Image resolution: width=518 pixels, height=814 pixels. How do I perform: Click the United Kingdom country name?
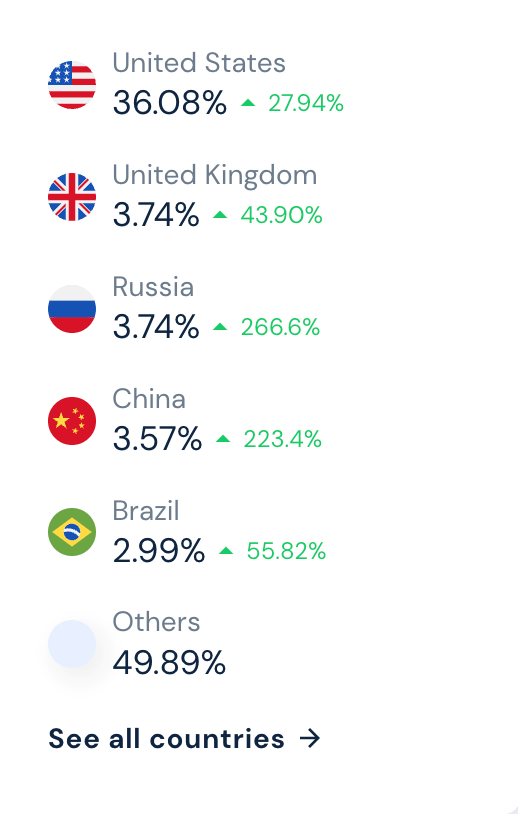(x=215, y=175)
